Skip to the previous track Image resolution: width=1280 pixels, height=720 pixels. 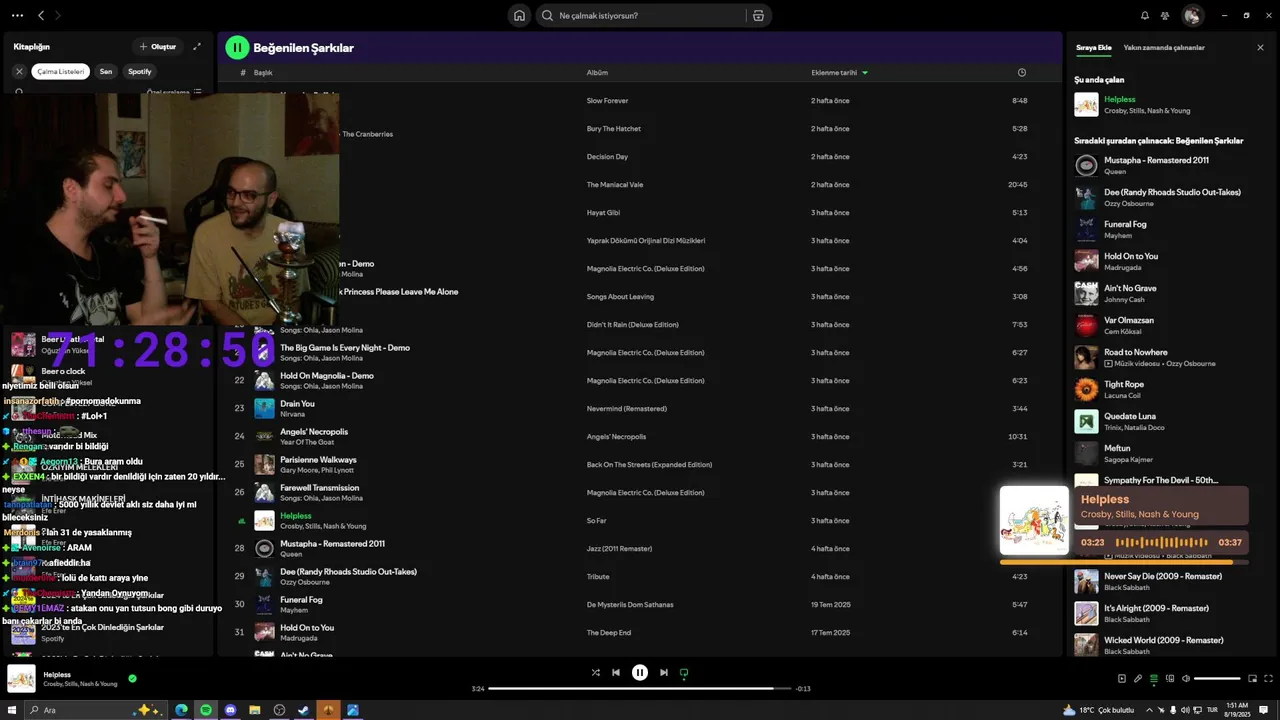[616, 672]
